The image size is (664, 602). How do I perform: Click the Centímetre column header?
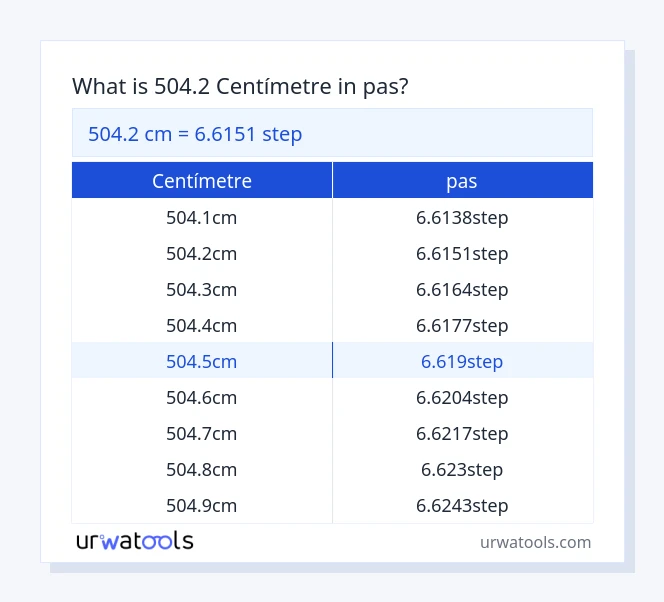(202, 181)
